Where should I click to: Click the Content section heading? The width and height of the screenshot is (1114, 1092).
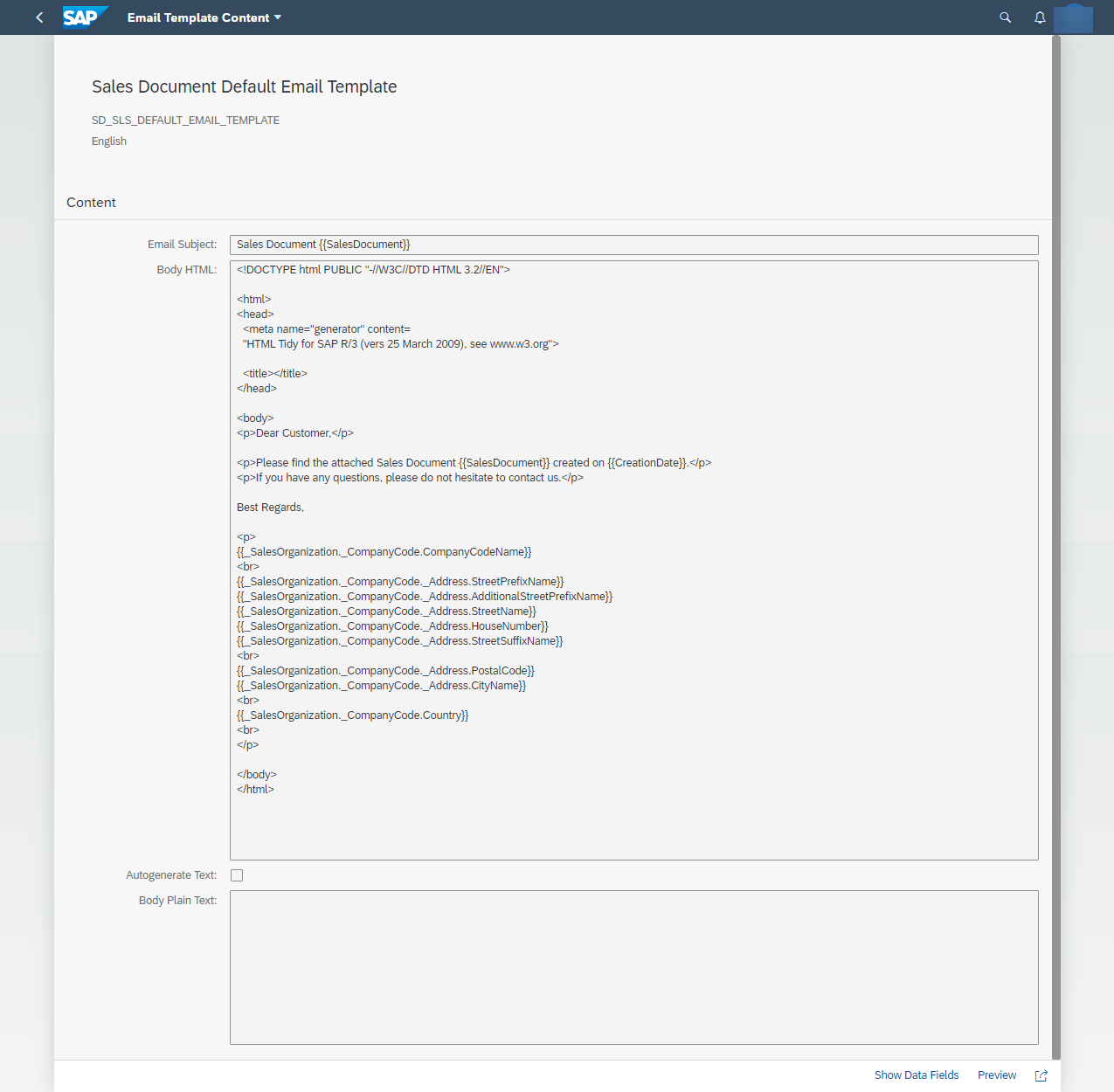91,202
